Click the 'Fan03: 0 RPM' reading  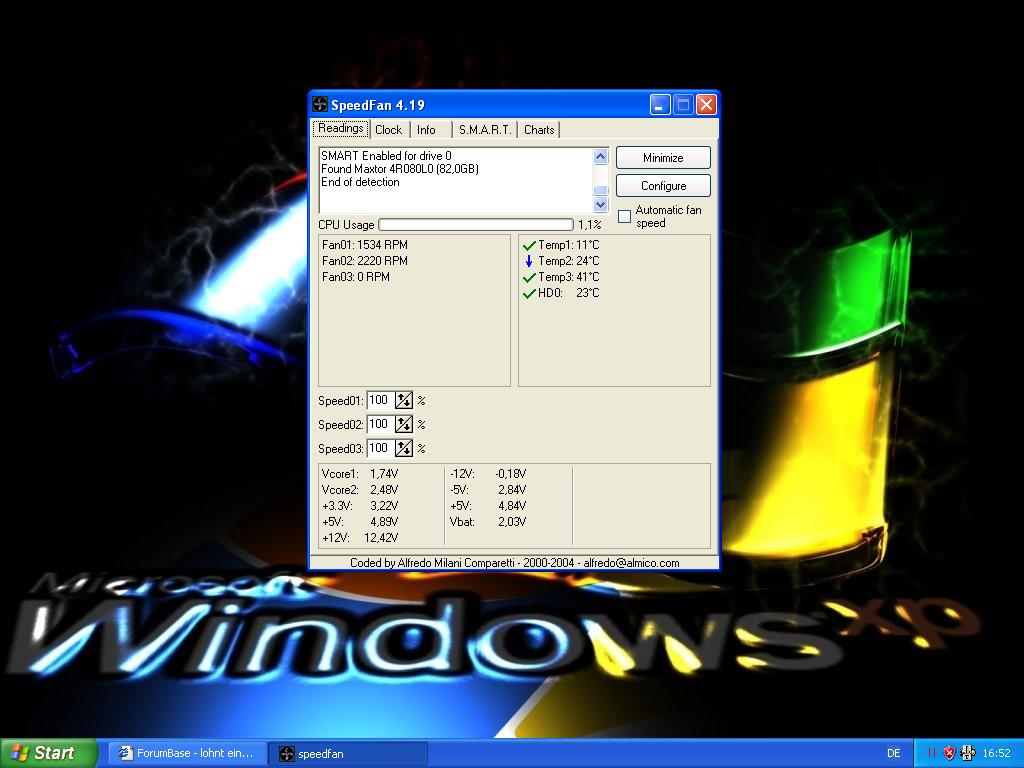355,277
